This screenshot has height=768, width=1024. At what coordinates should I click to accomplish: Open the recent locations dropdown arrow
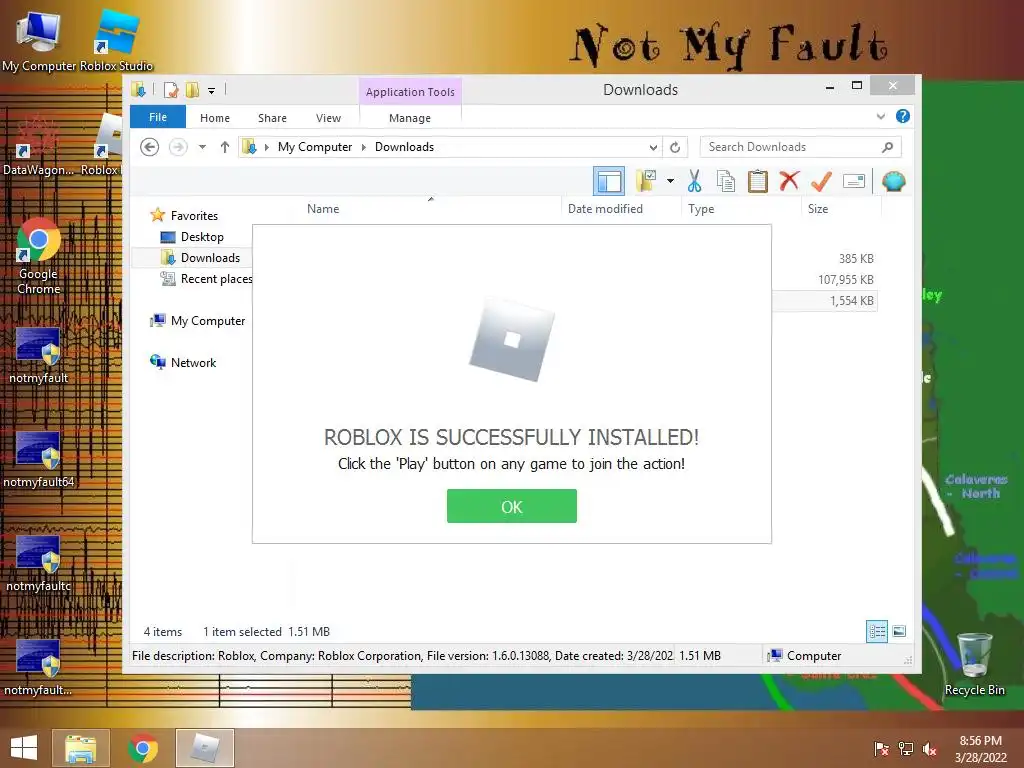[202, 147]
